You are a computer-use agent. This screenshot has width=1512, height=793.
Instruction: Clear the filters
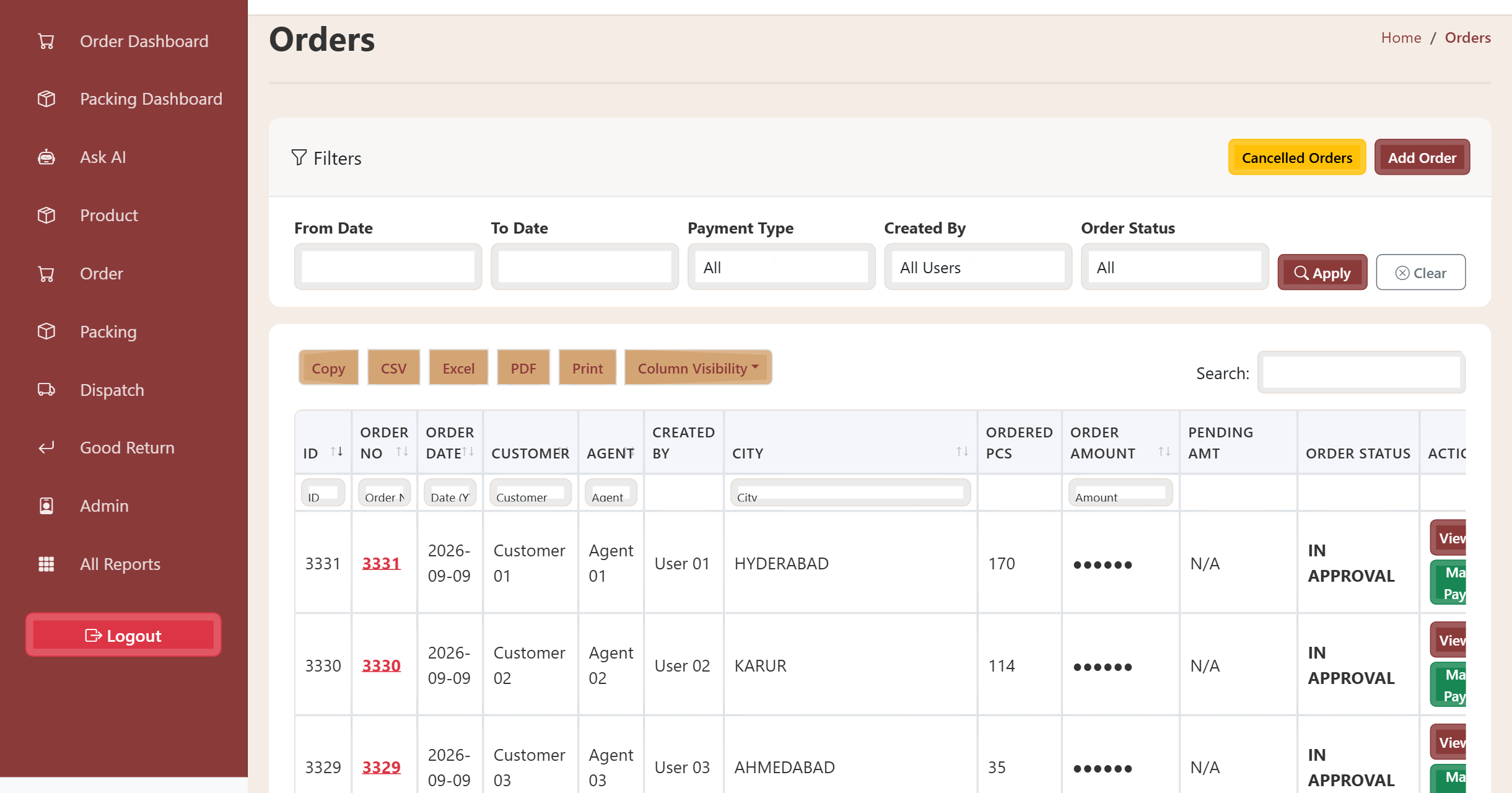click(1420, 273)
